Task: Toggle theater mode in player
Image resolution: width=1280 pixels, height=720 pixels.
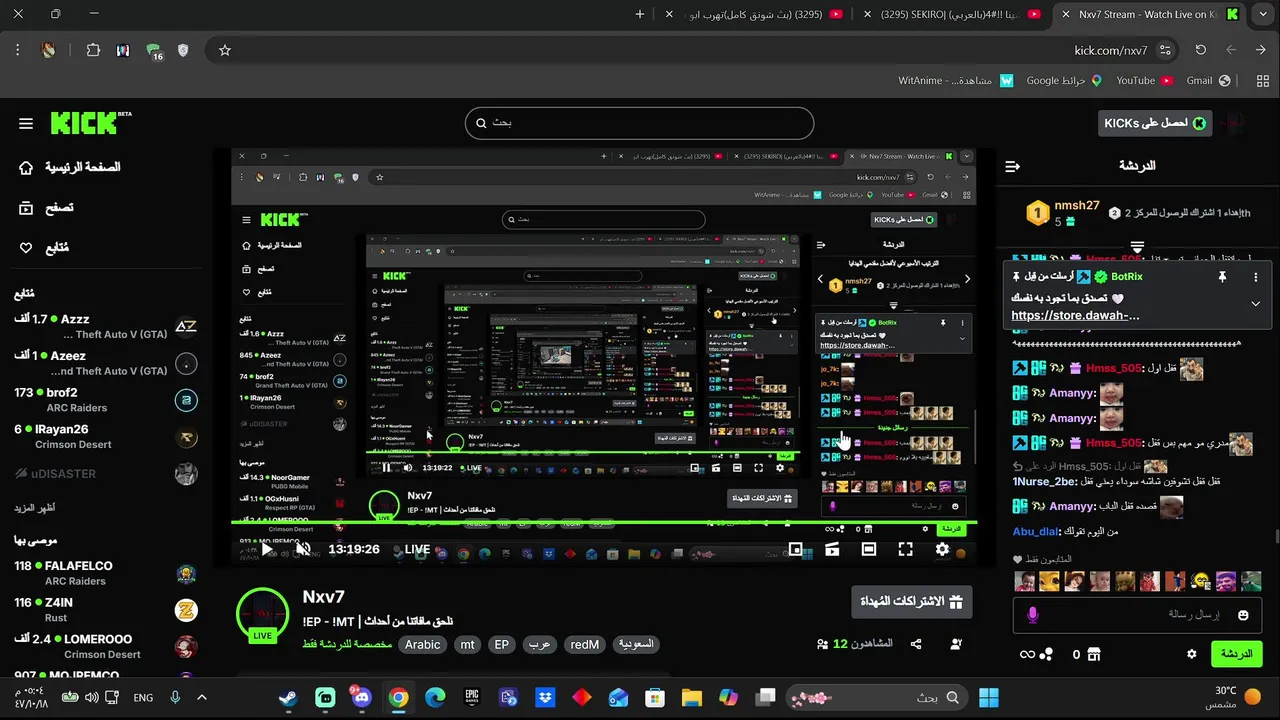Action: [869, 549]
